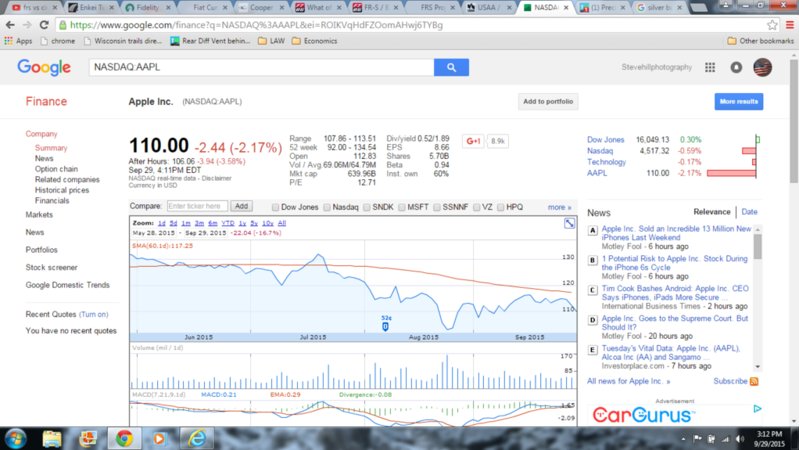Open Economics bookmarks folder
This screenshot has height=450, width=799.
click(x=314, y=41)
